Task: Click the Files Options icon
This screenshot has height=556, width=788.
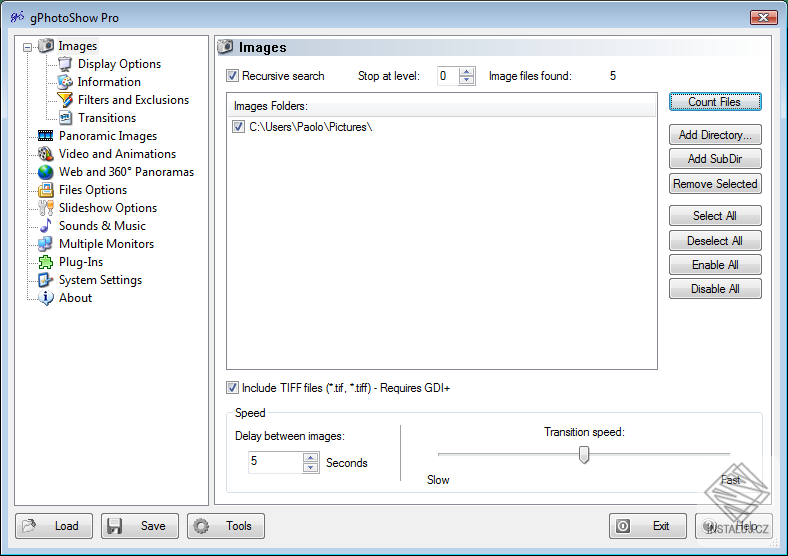Action: coord(46,190)
